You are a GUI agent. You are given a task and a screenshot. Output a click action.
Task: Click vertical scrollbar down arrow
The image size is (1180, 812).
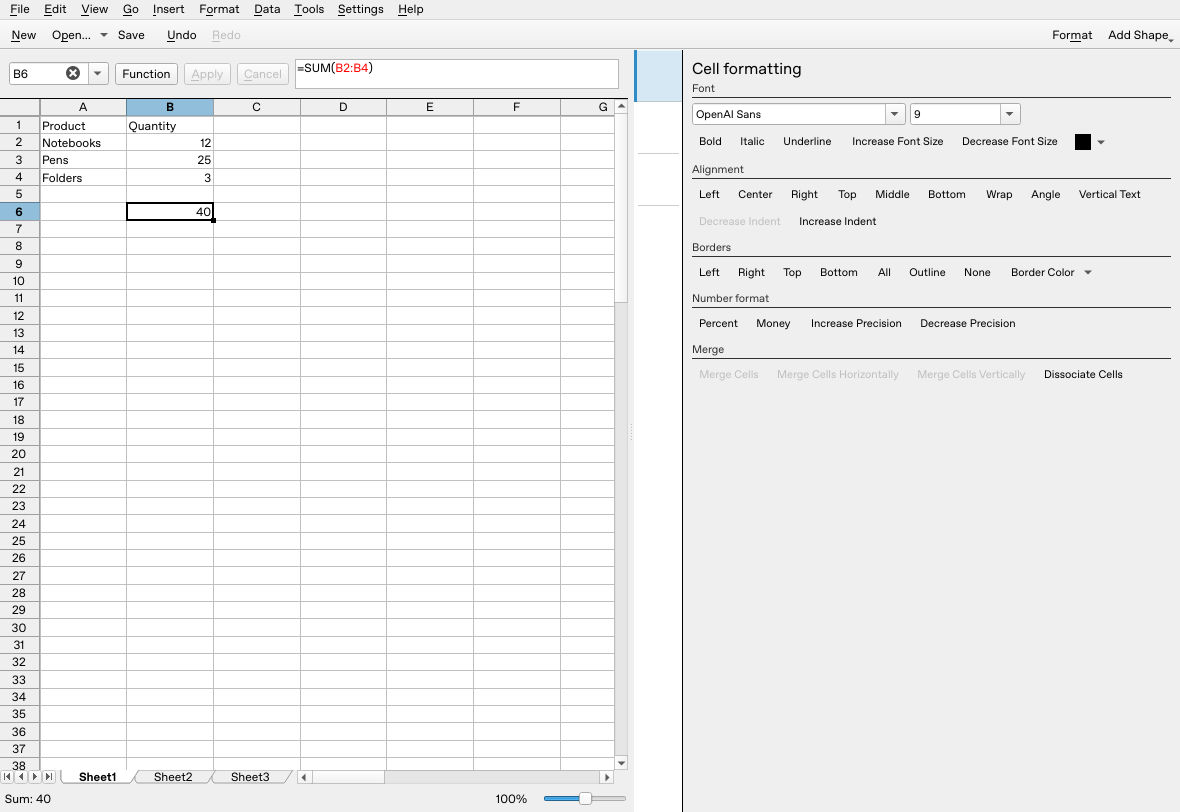point(622,763)
